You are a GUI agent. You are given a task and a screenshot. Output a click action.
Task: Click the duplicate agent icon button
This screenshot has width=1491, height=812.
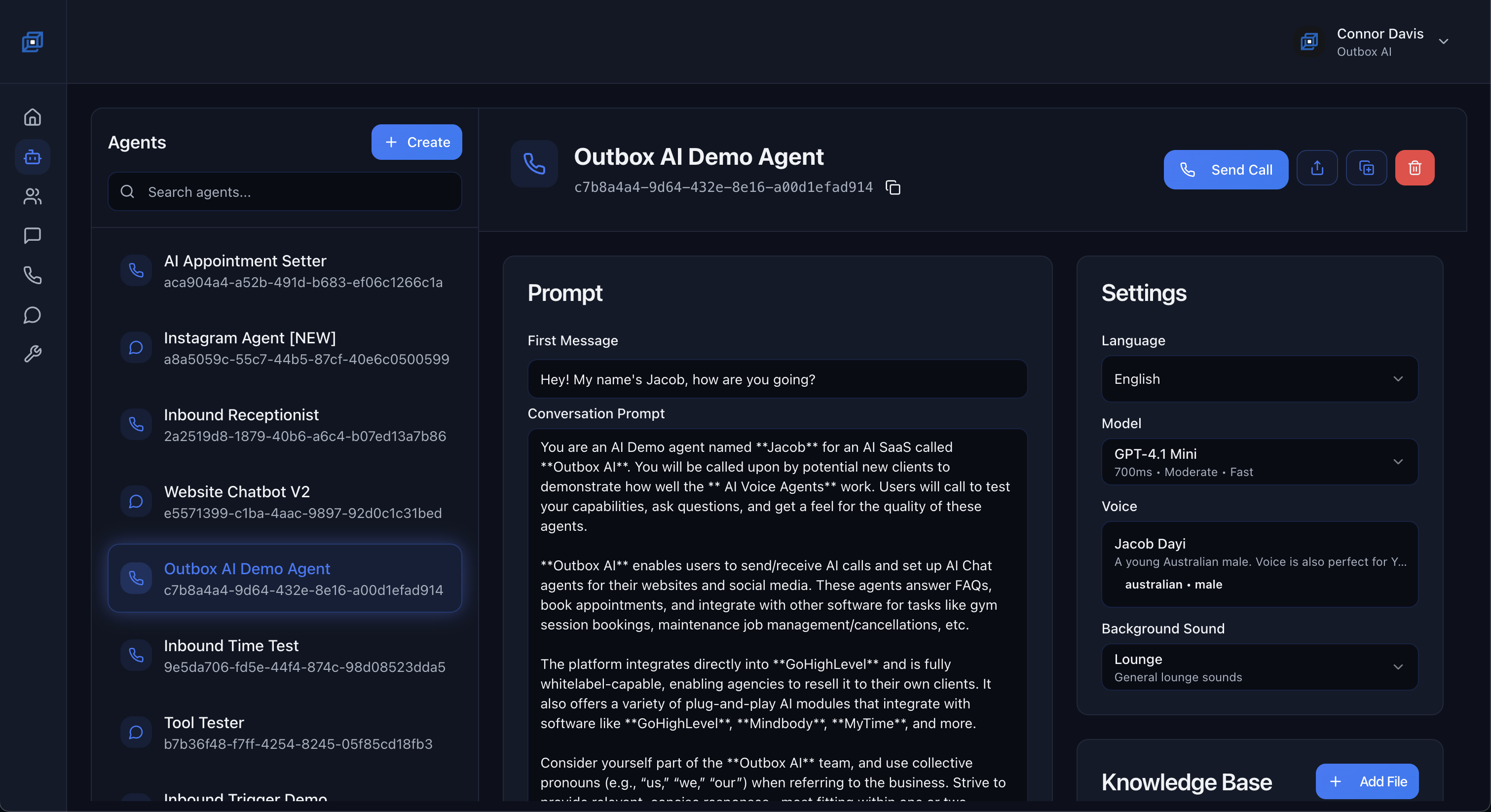(1366, 168)
